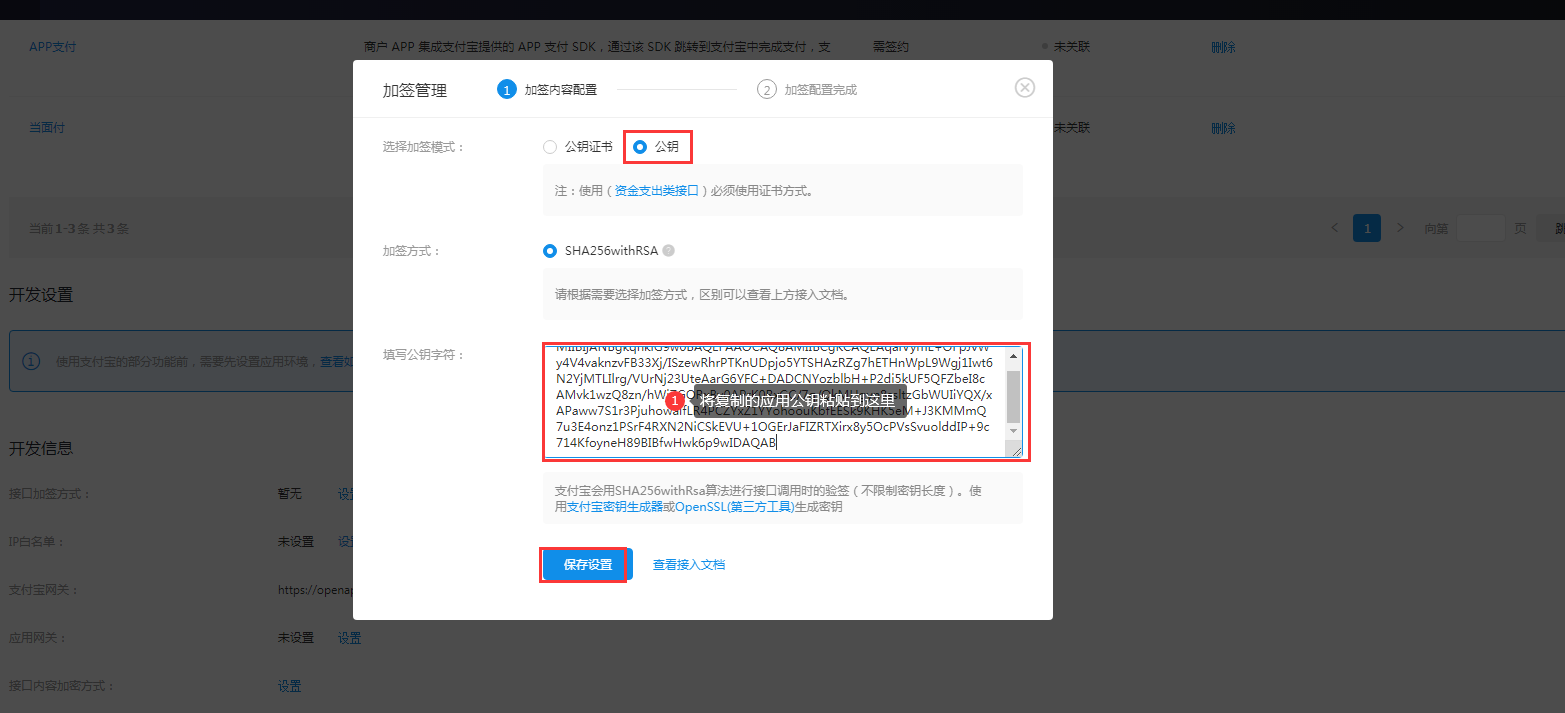Go to the next page with the pagination arrow
Screen dimensions: 1565x713
1400,228
